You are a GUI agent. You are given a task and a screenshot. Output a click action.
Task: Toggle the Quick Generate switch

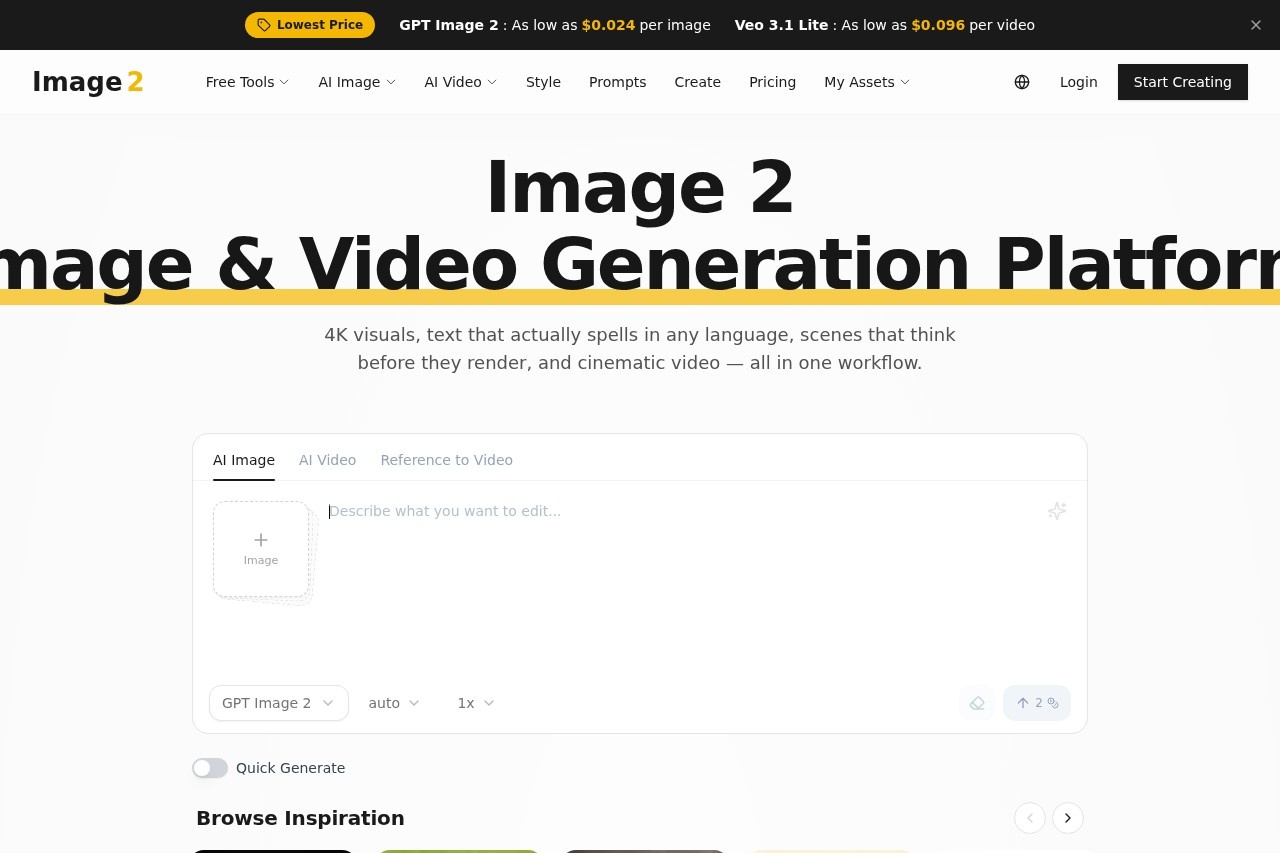[x=210, y=768]
